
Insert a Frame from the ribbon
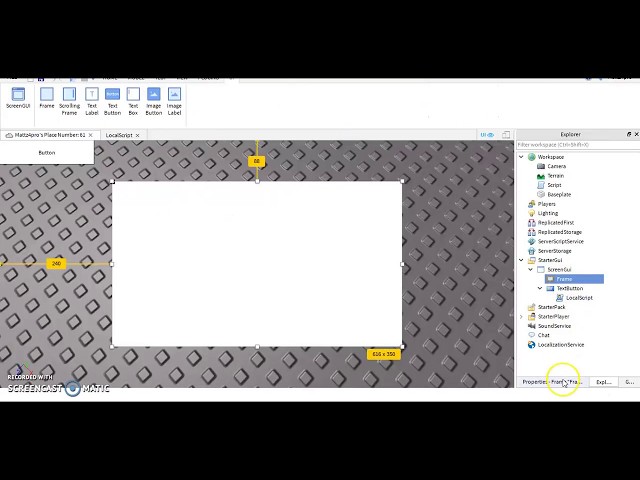point(47,98)
